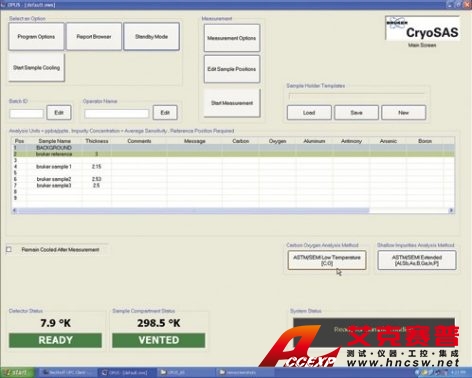This screenshot has height=378, width=472.
Task: Open the Windows Start menu
Action: 16,373
